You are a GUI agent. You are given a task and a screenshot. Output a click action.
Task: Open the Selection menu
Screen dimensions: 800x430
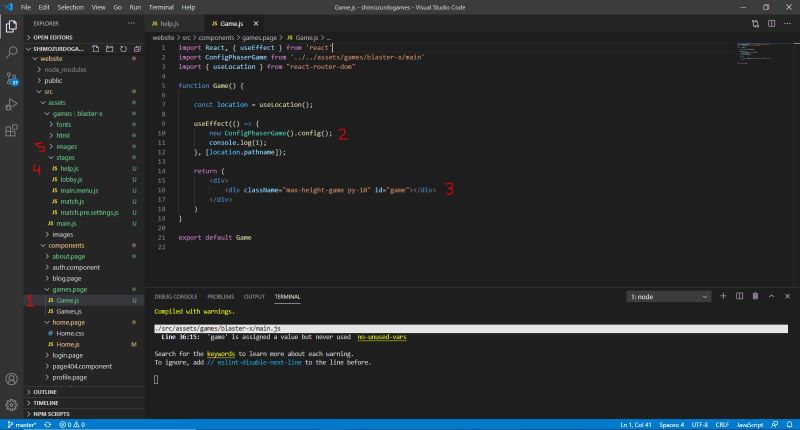(x=70, y=7)
